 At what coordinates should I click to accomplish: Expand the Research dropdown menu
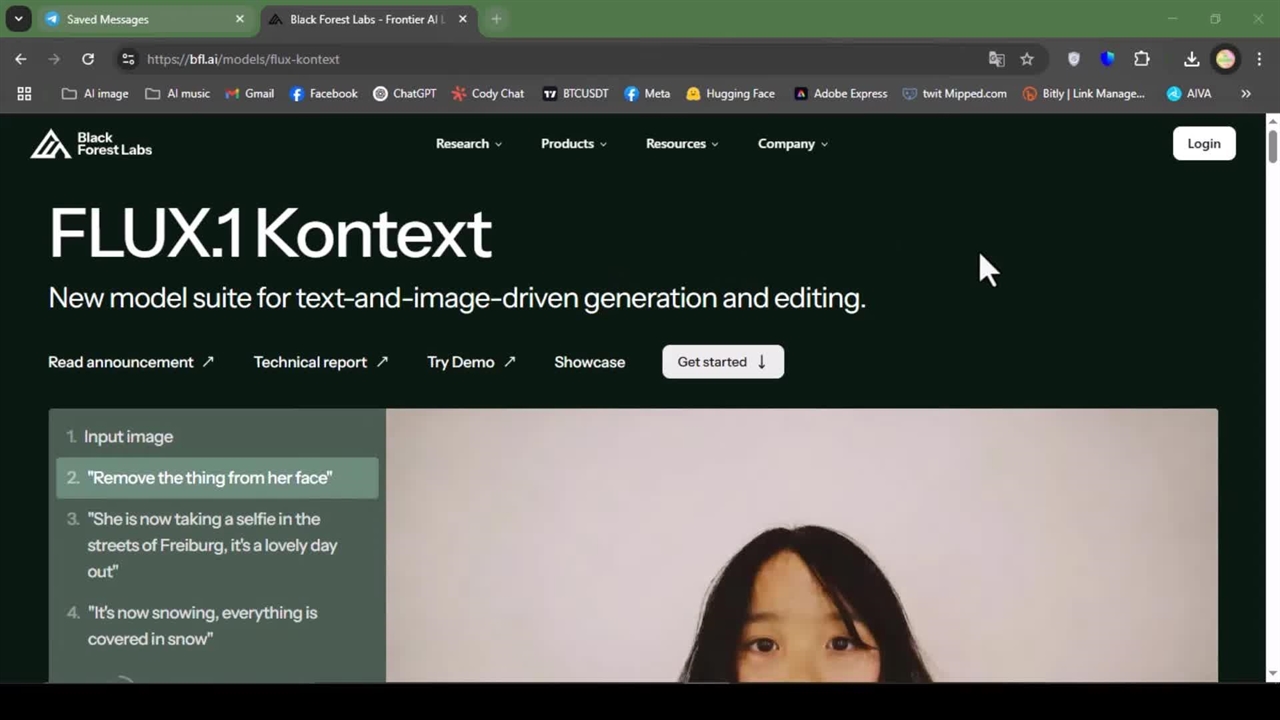click(468, 144)
